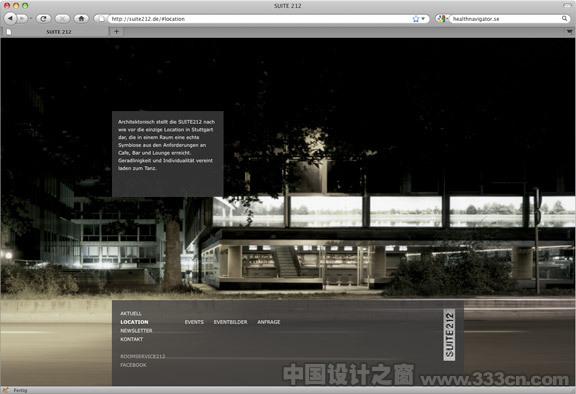Go to the KONTAKT page

[132, 339]
